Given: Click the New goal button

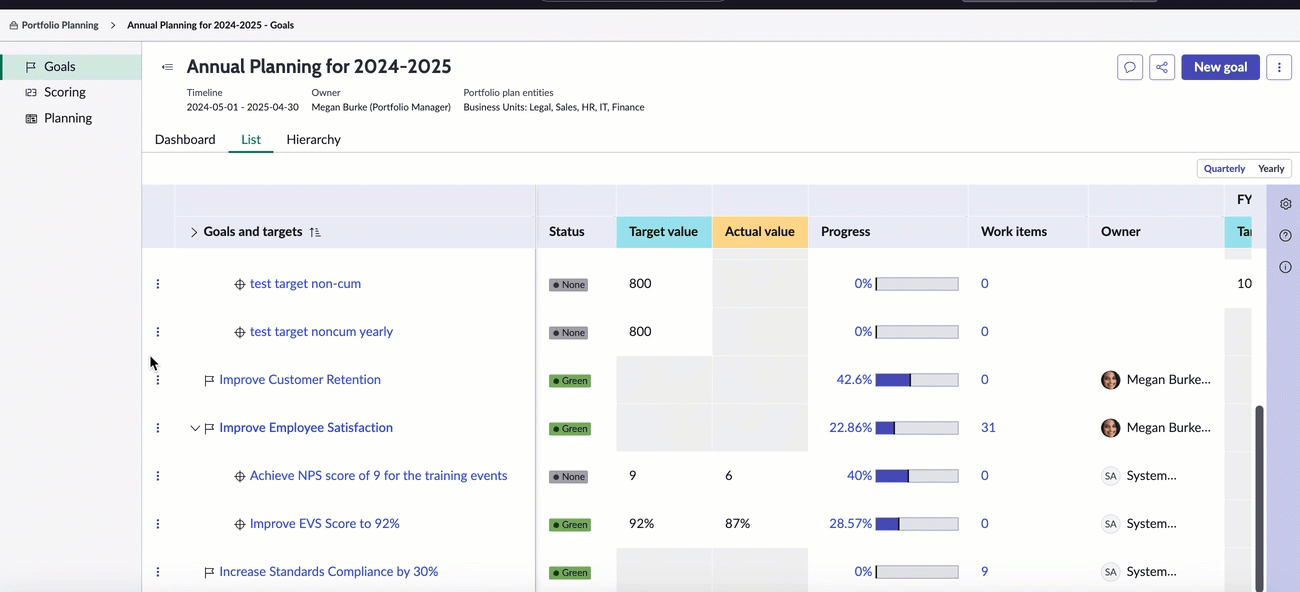Looking at the screenshot, I should 1220,67.
